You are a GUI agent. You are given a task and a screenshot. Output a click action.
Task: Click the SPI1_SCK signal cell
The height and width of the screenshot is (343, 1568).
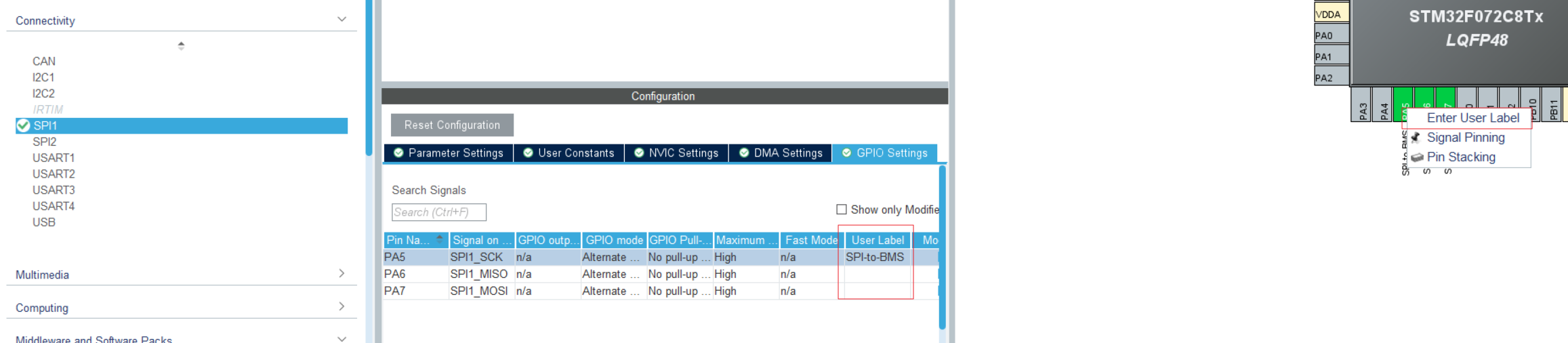coord(480,258)
